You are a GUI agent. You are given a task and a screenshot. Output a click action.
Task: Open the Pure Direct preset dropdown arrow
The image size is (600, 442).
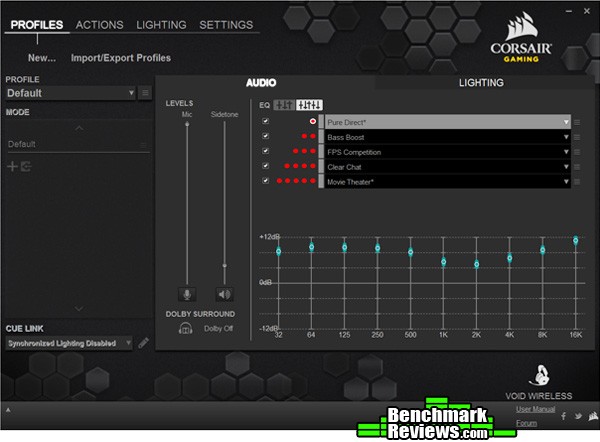(566, 122)
